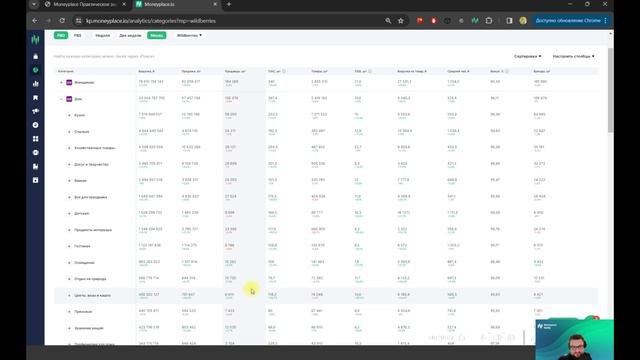Open the Wildberries marketplace dropdown
This screenshot has height=360, width=640.
point(189,36)
